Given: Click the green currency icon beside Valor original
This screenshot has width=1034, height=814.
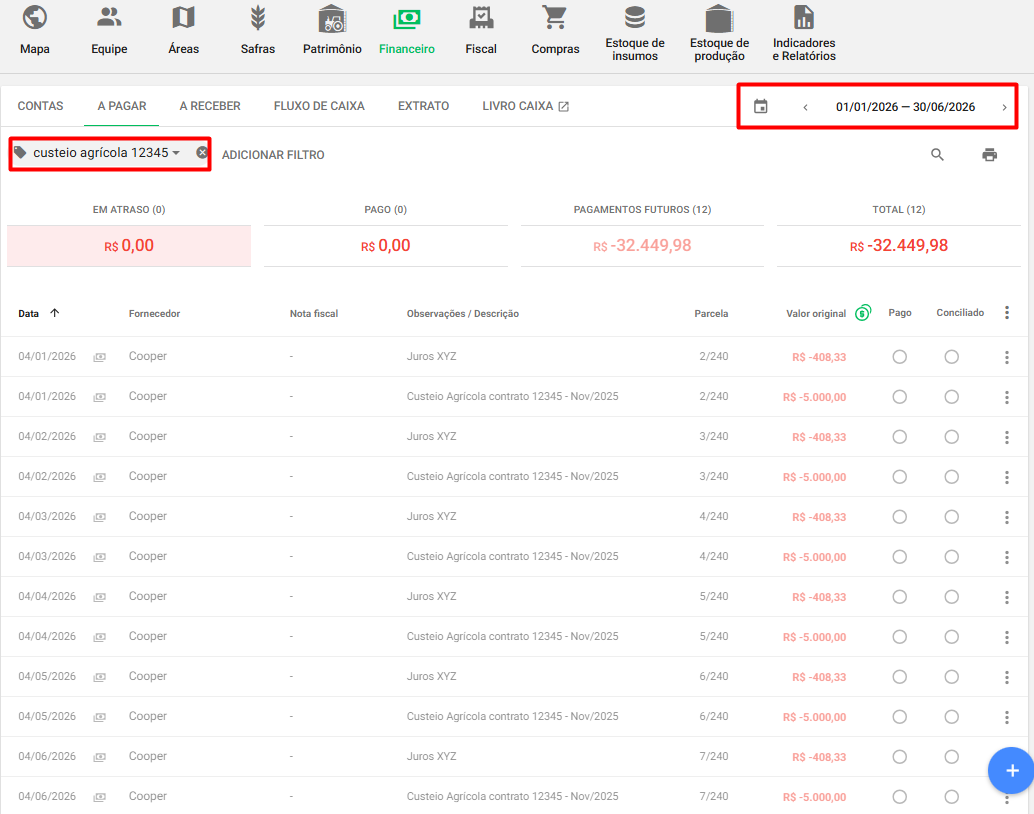Looking at the screenshot, I should (x=863, y=313).
